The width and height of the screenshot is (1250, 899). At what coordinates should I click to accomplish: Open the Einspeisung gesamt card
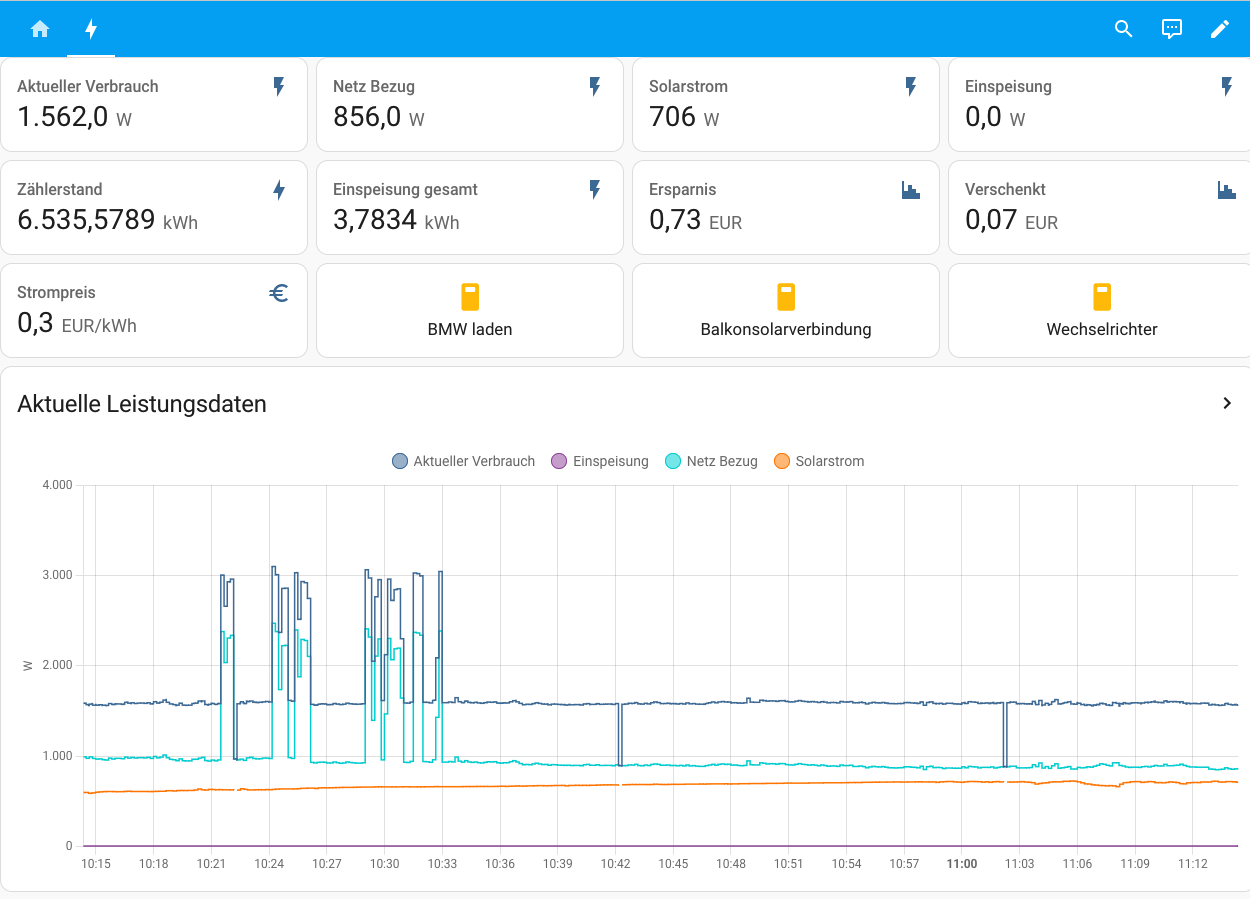470,207
